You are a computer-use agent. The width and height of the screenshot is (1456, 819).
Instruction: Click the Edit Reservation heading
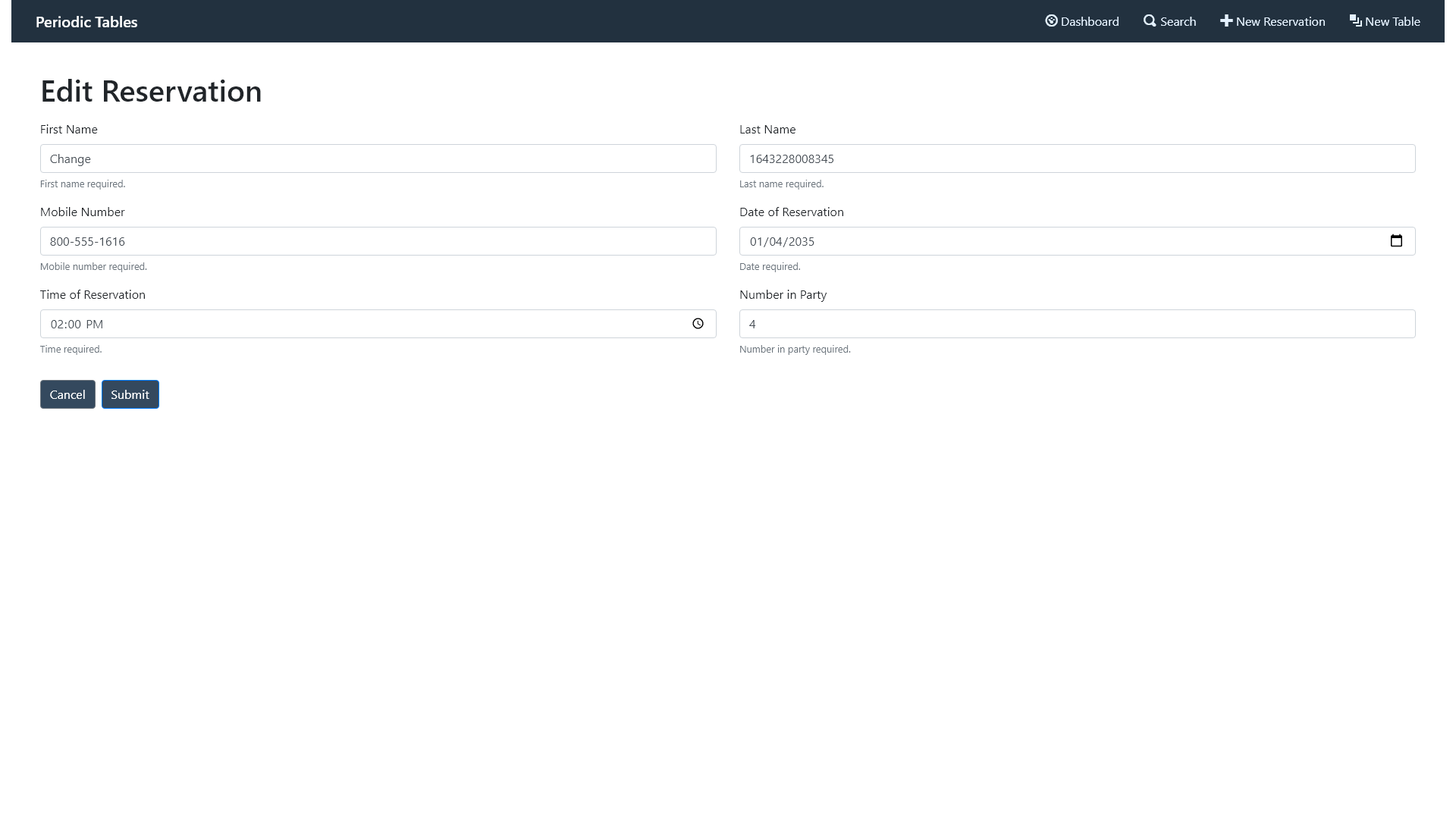coord(151,91)
